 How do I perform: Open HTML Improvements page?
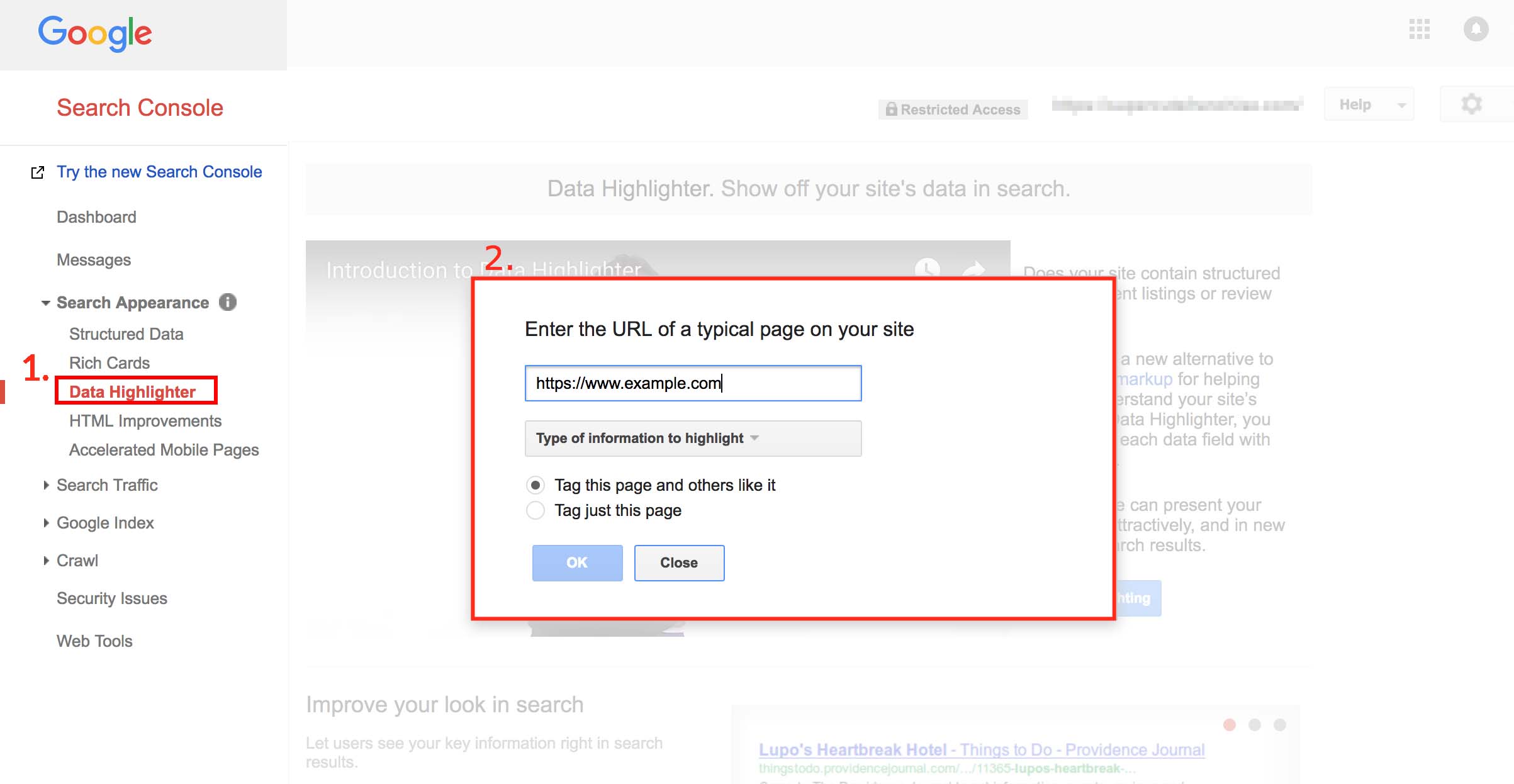(145, 421)
